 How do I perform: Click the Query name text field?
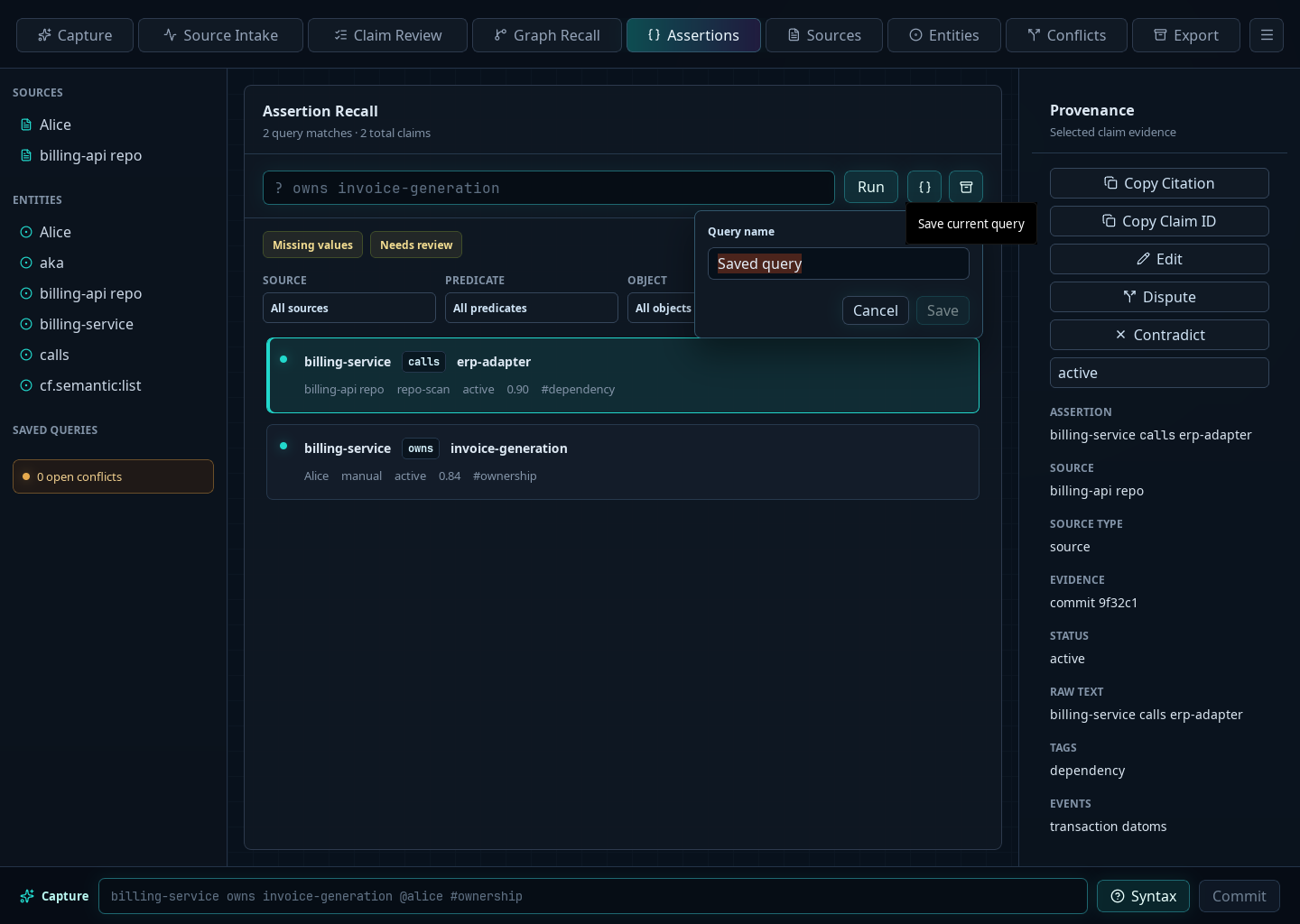pyautogui.click(x=839, y=263)
